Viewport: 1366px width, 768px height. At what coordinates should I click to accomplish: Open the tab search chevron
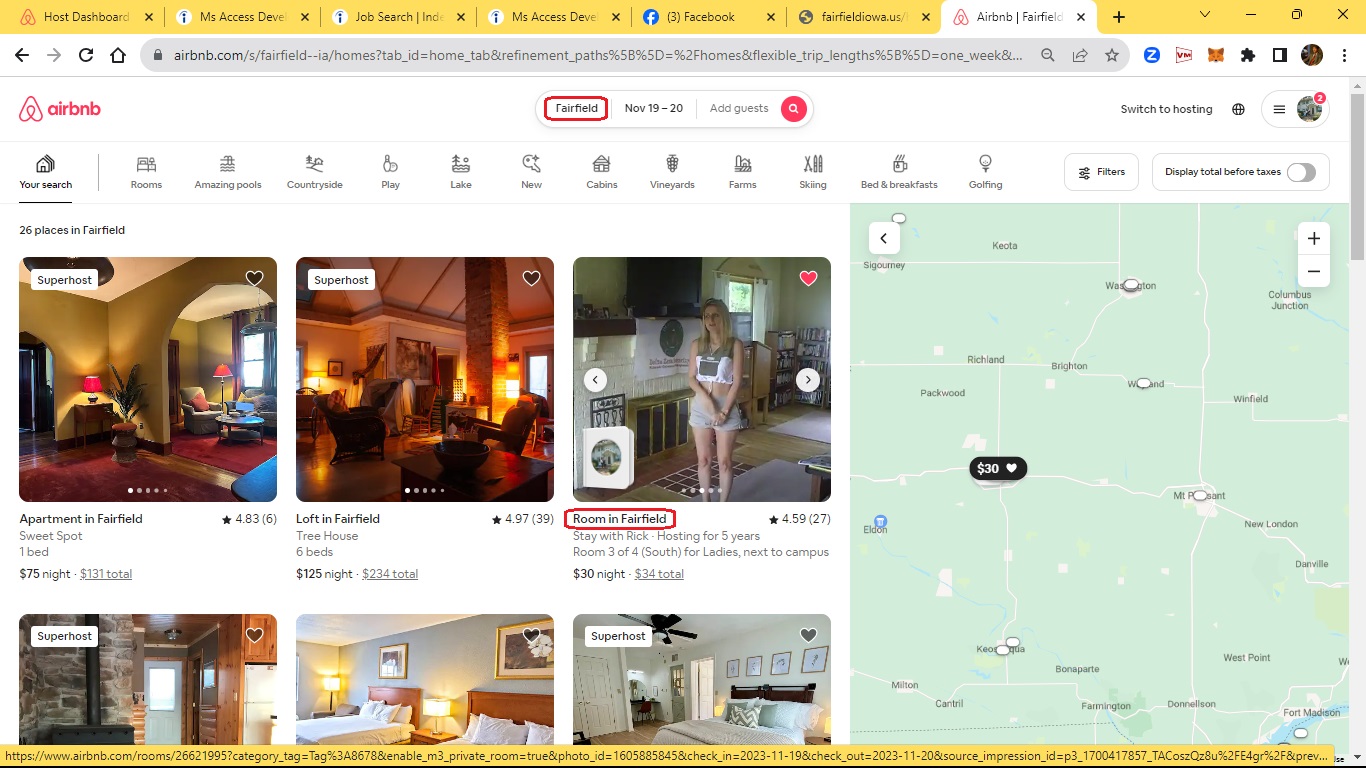coord(1205,16)
